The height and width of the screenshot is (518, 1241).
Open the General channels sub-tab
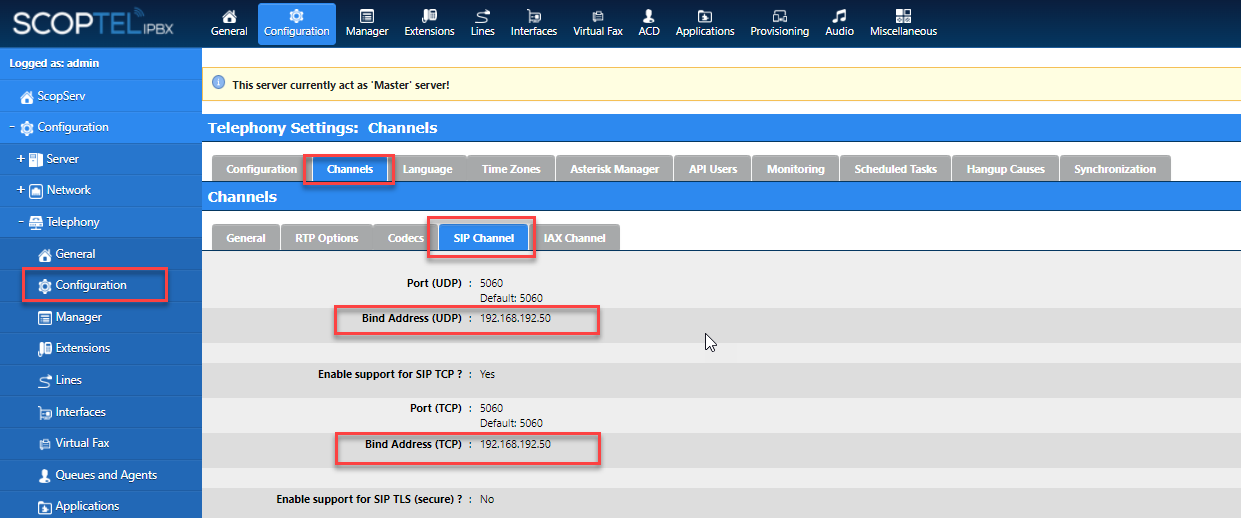[246, 238]
